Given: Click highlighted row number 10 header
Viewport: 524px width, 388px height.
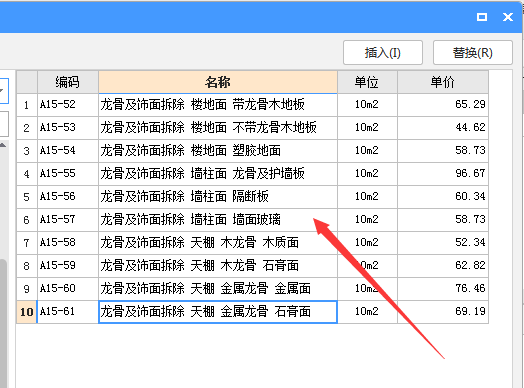Looking at the screenshot, I should point(27,312).
